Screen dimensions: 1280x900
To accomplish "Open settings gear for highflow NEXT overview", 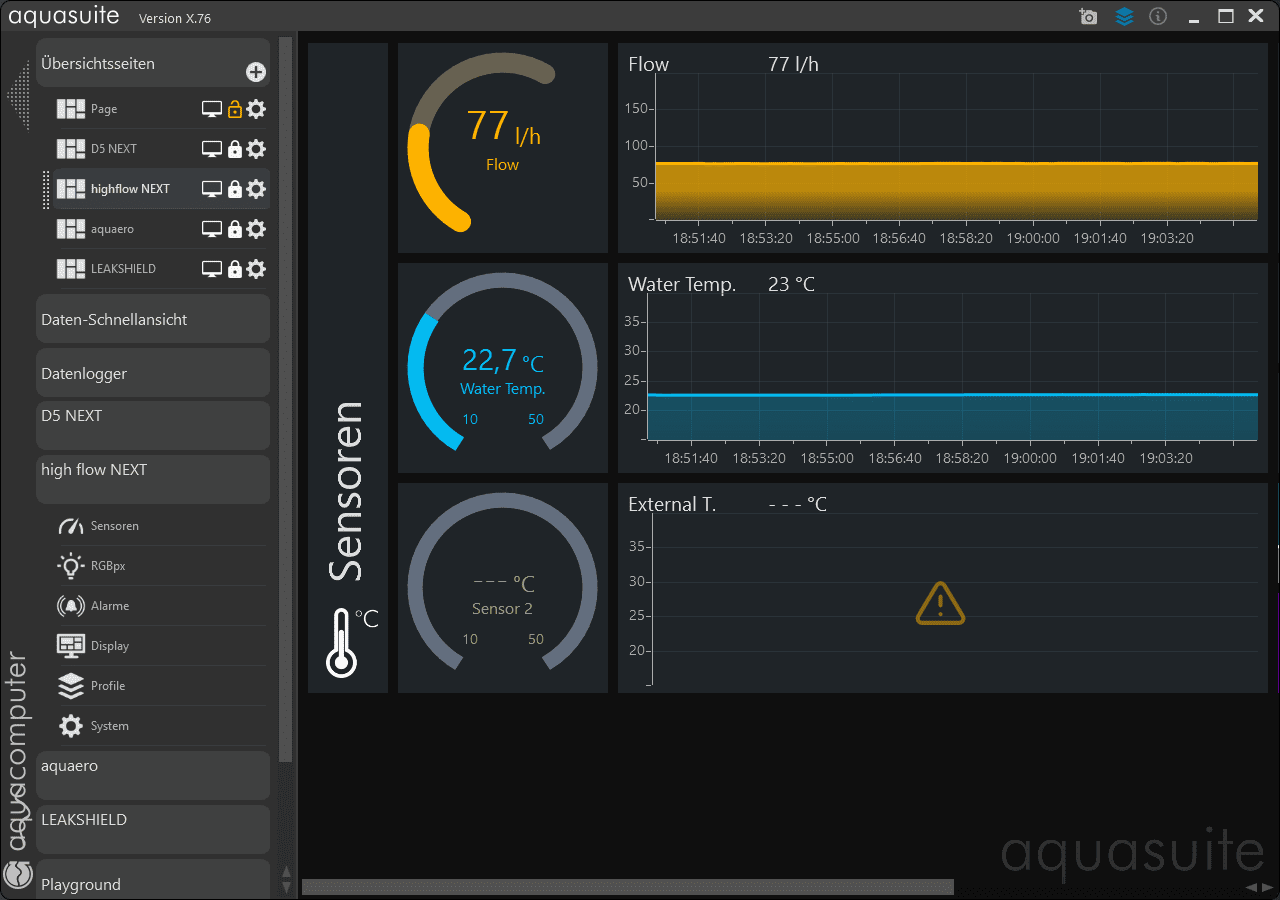I will click(x=256, y=189).
